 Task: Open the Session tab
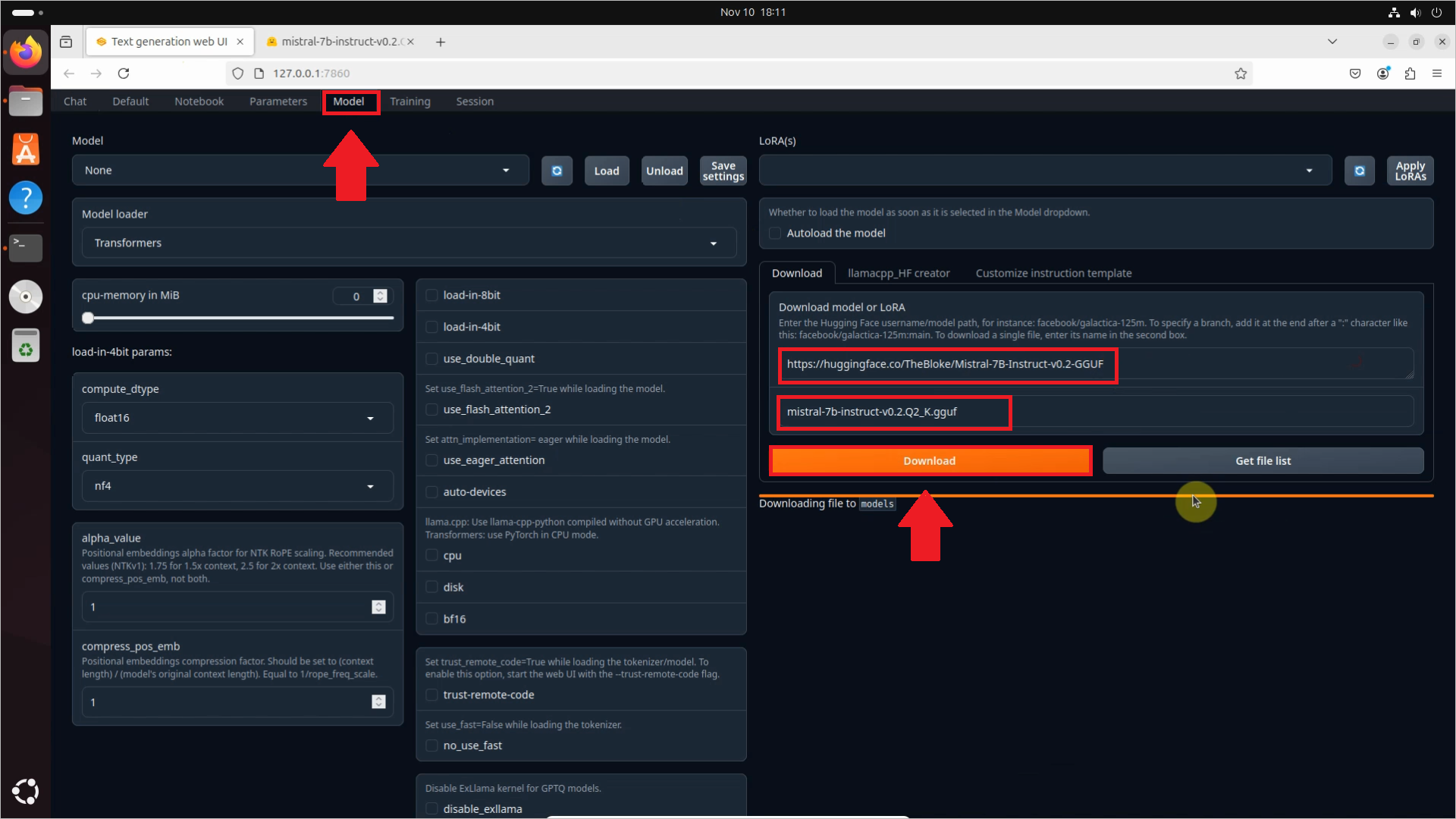pyautogui.click(x=475, y=102)
